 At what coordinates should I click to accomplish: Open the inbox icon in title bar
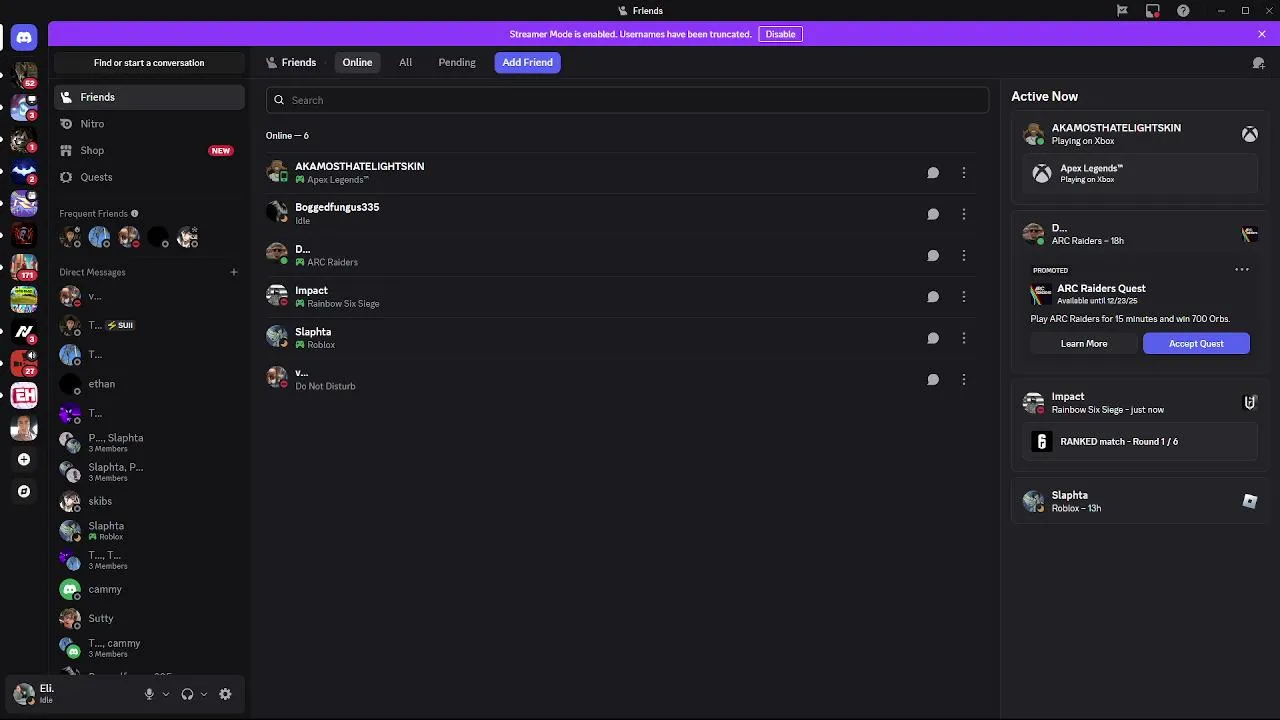click(1153, 11)
